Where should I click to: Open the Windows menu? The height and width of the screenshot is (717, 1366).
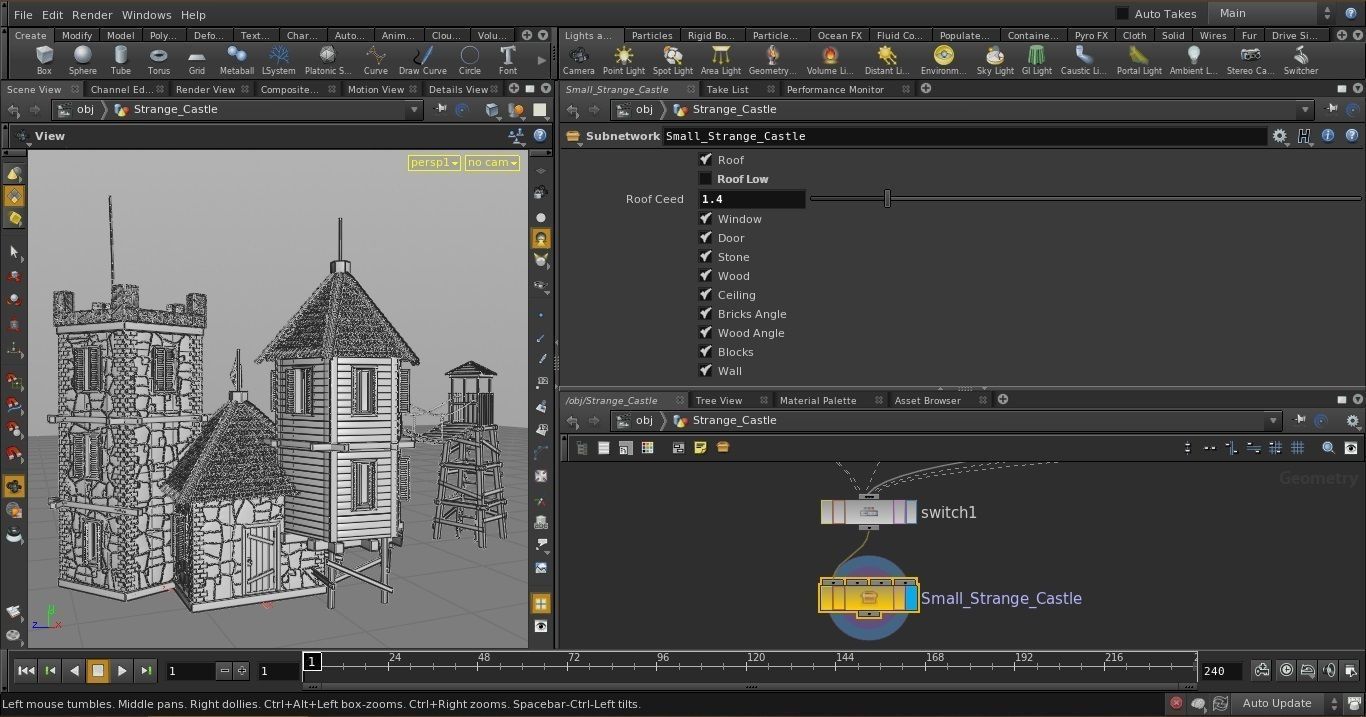pos(146,15)
